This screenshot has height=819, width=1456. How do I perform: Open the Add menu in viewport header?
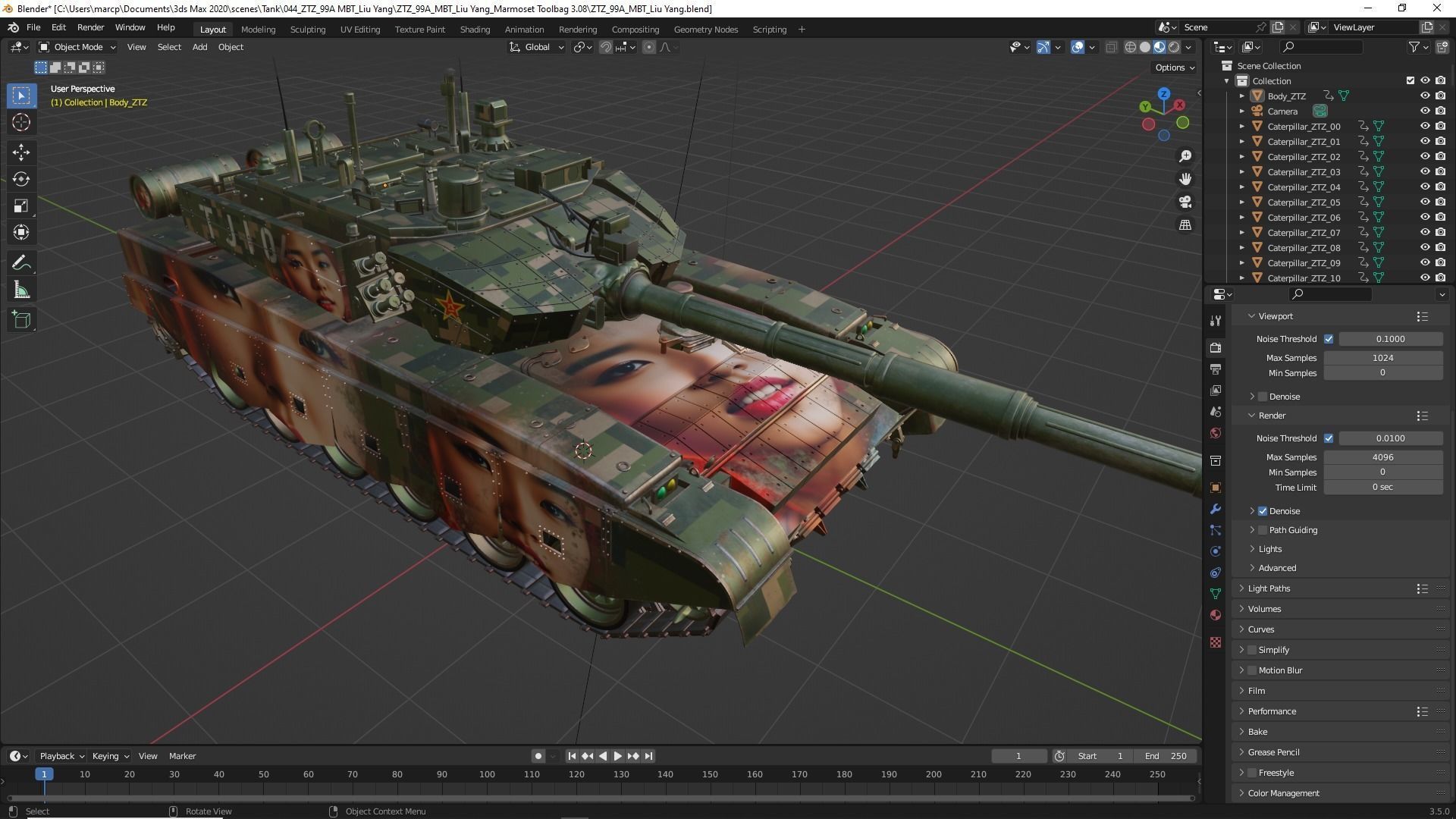point(199,47)
